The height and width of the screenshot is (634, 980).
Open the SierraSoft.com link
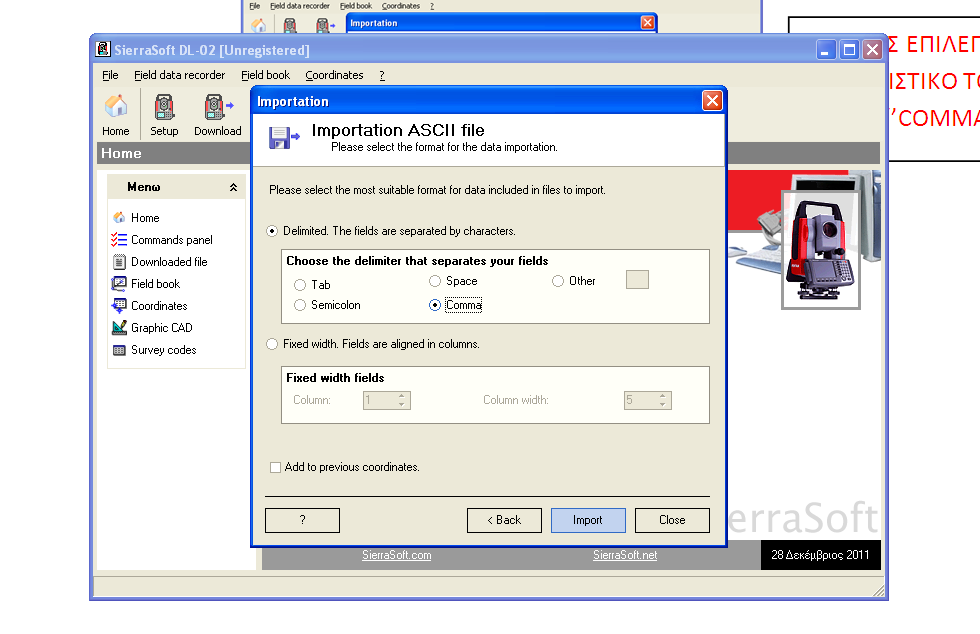[x=397, y=555]
